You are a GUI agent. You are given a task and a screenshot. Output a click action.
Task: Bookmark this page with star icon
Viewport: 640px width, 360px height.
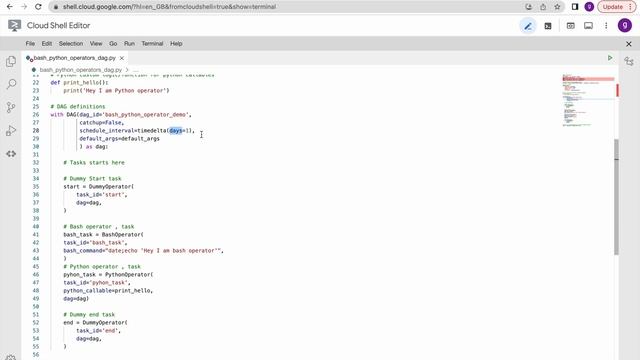(x=557, y=7)
